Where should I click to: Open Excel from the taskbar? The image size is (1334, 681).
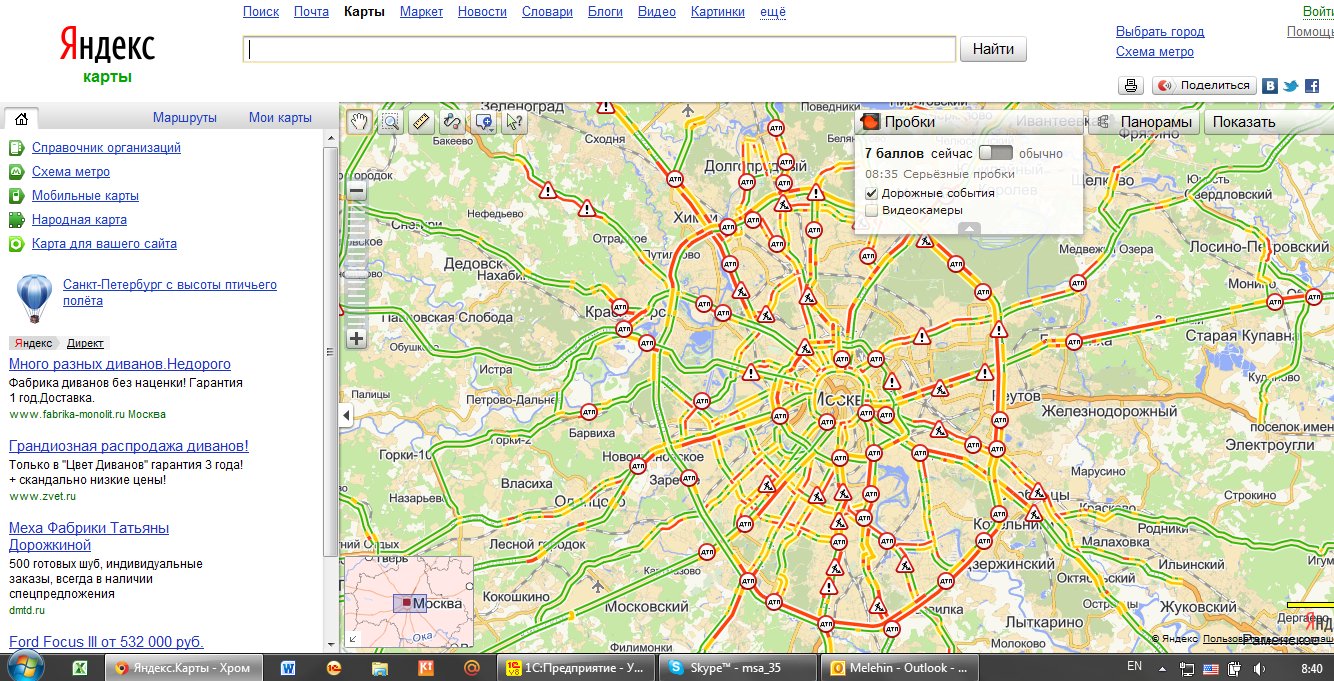(x=79, y=668)
